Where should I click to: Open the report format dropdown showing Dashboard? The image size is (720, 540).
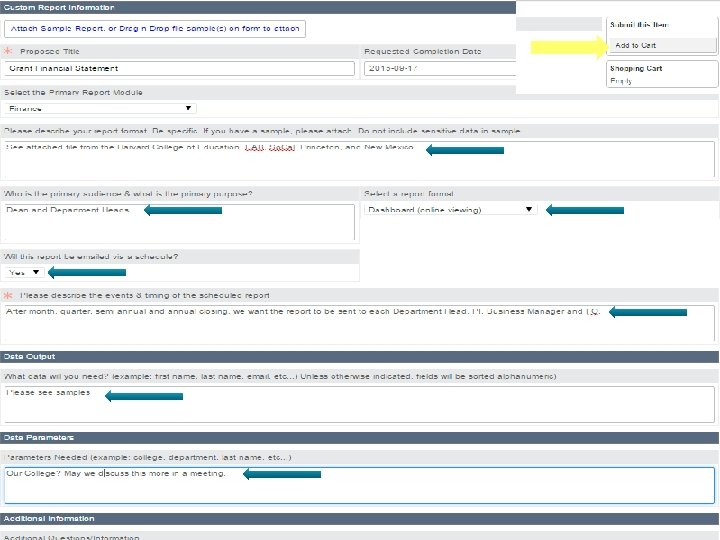pyautogui.click(x=450, y=210)
